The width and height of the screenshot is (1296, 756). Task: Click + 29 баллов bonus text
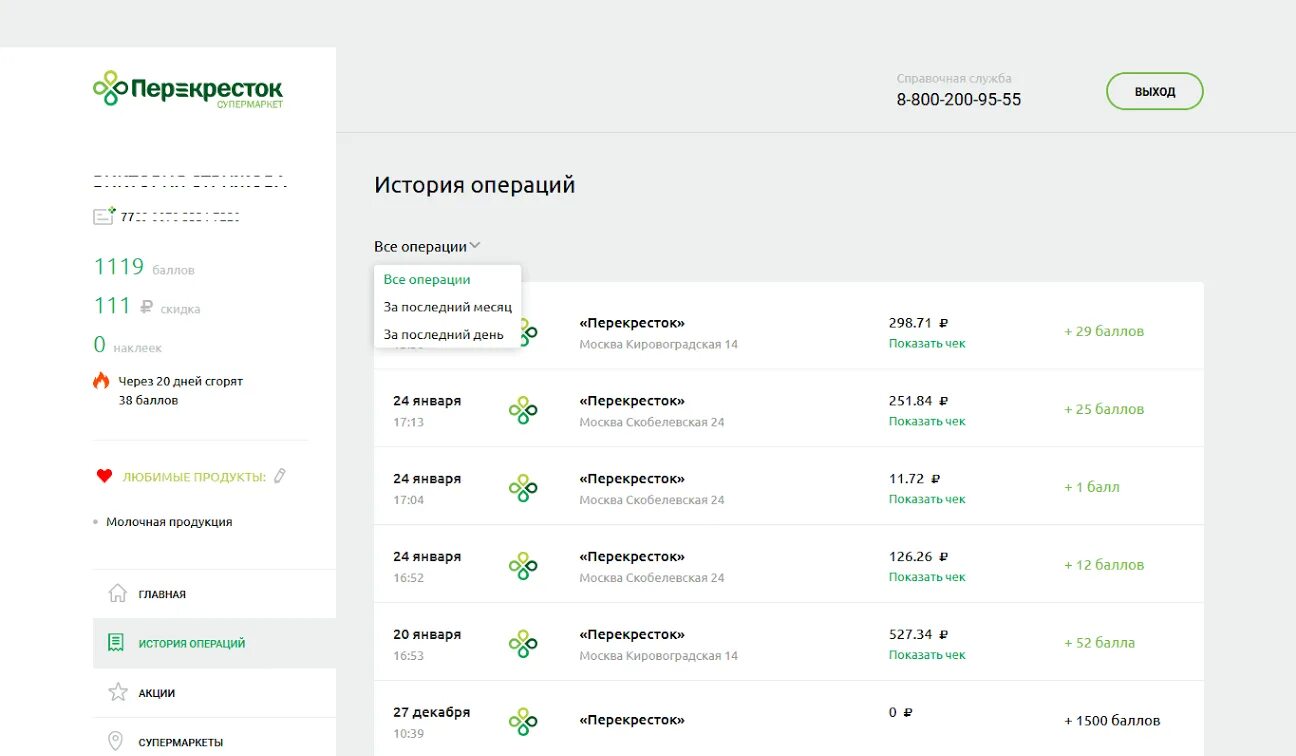pyautogui.click(x=1104, y=331)
